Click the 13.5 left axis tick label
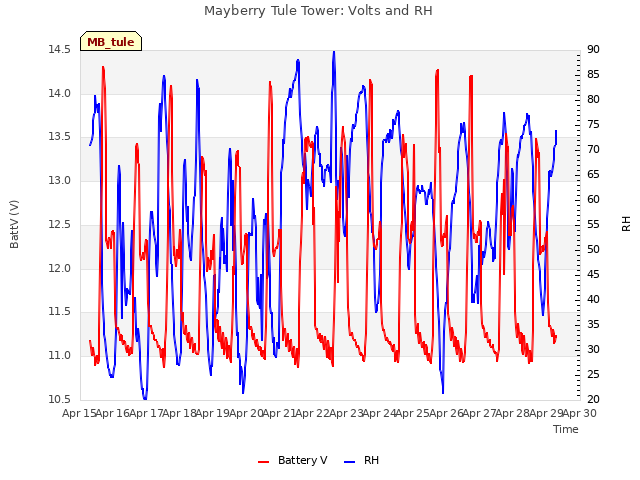The image size is (640, 480). pyautogui.click(x=60, y=137)
